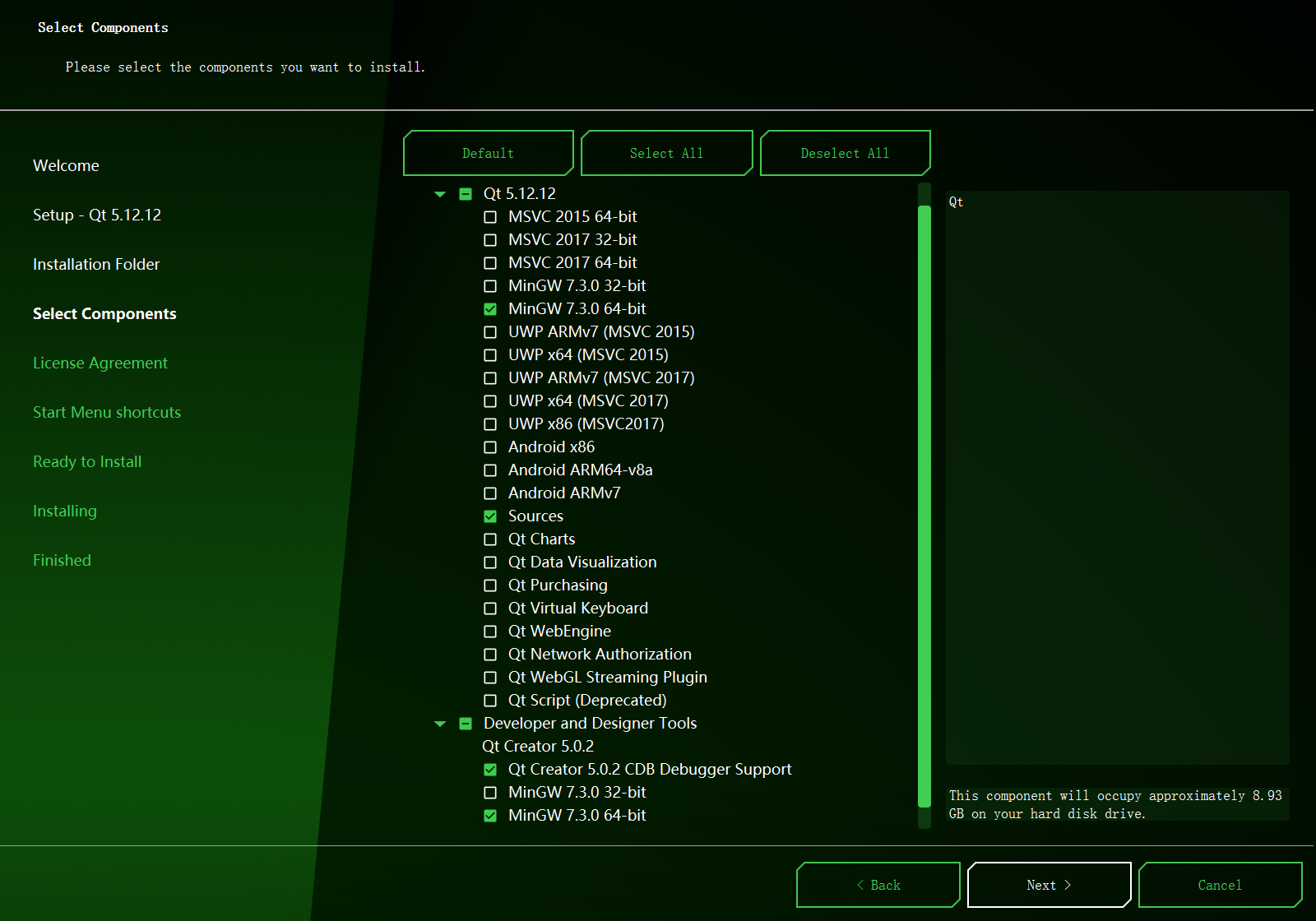Uncheck Qt Creator 5.0.2 CDB Debugger Support

pyautogui.click(x=490, y=770)
